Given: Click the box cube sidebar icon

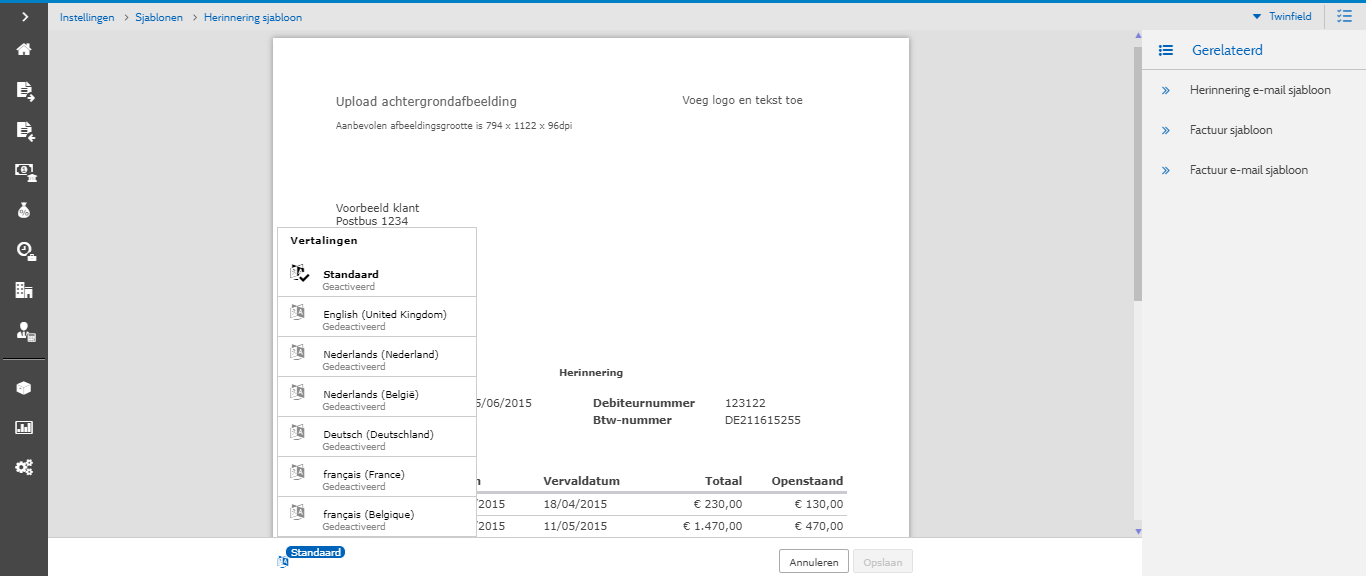Looking at the screenshot, I should coord(24,388).
